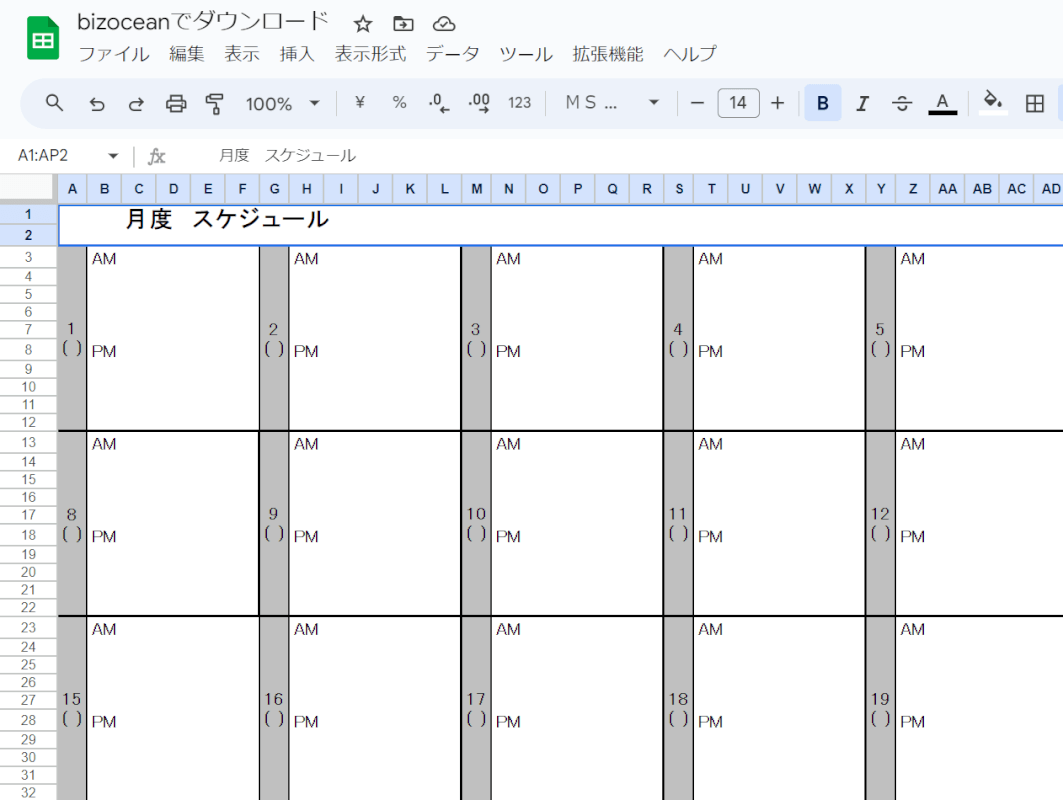Viewport: 1063px width, 800px height.
Task: Toggle italic text formatting
Action: point(862,103)
